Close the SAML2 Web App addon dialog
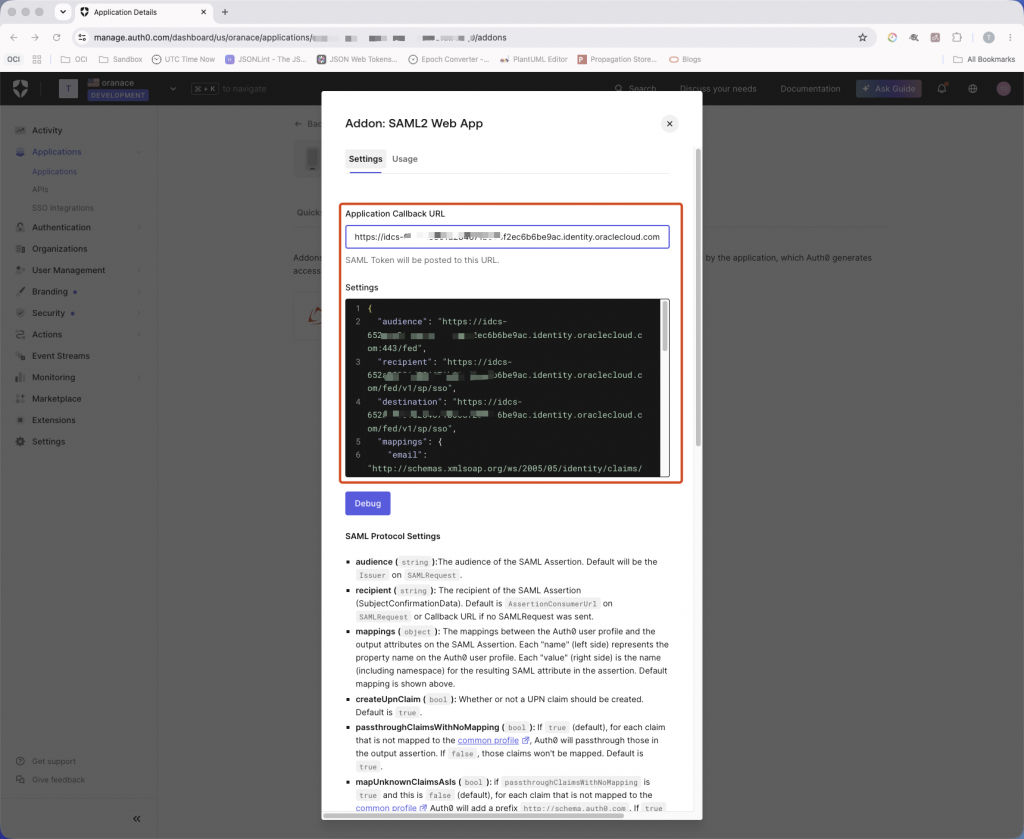 669,123
